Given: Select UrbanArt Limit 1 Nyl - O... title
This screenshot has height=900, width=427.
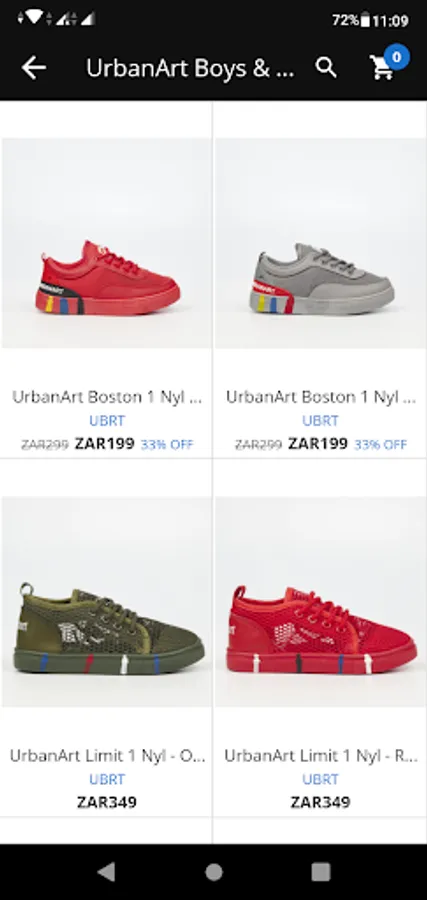Looking at the screenshot, I should coord(107,755).
